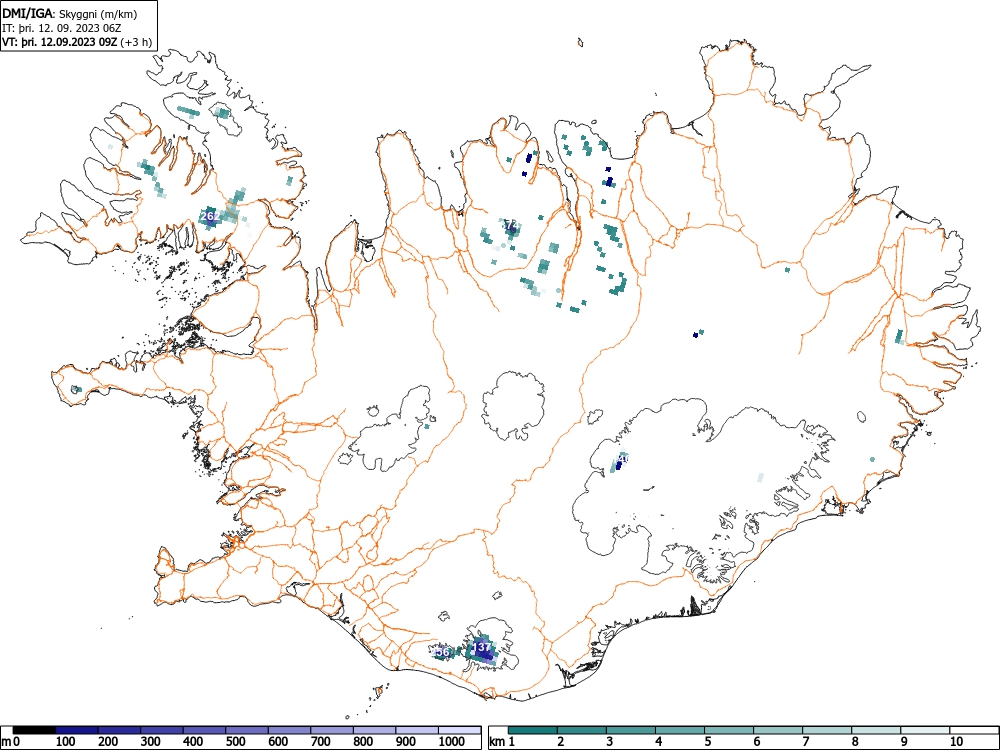Click the "10" label on the kilometre legend
This screenshot has height=750, width=1000.
[955, 742]
